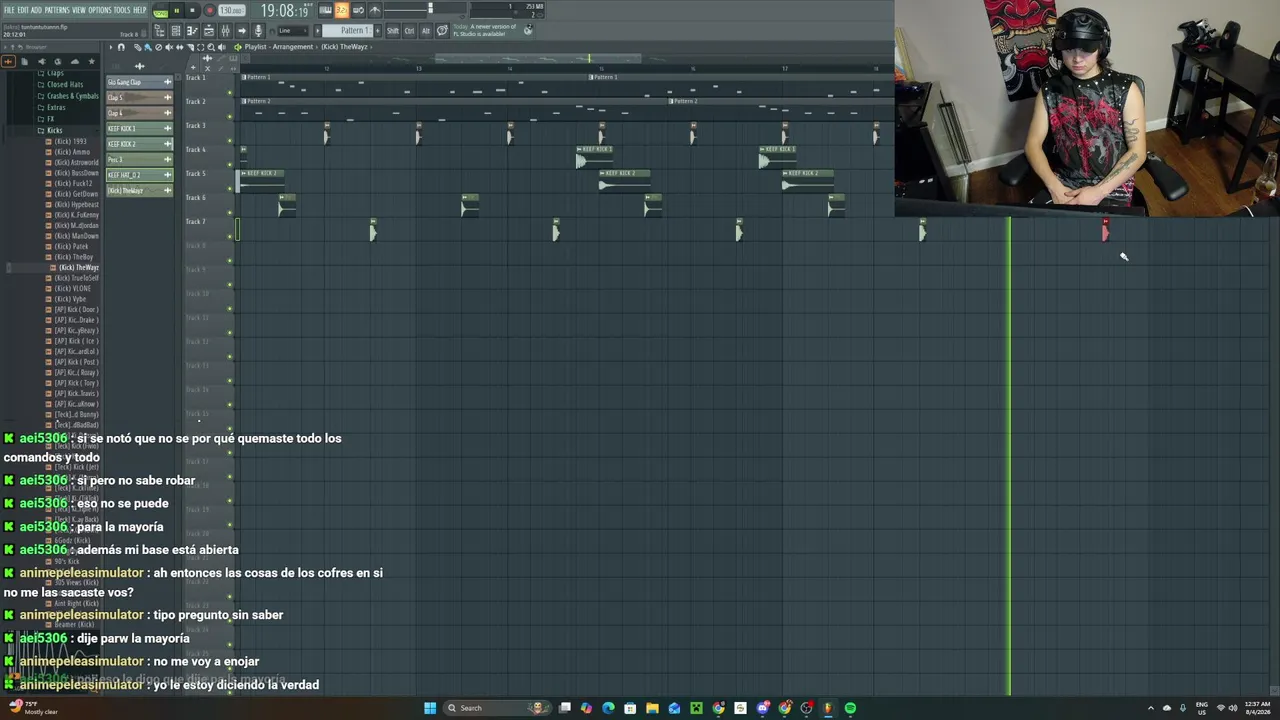The image size is (1280, 720).
Task: Click the red record button
Action: 209,11
